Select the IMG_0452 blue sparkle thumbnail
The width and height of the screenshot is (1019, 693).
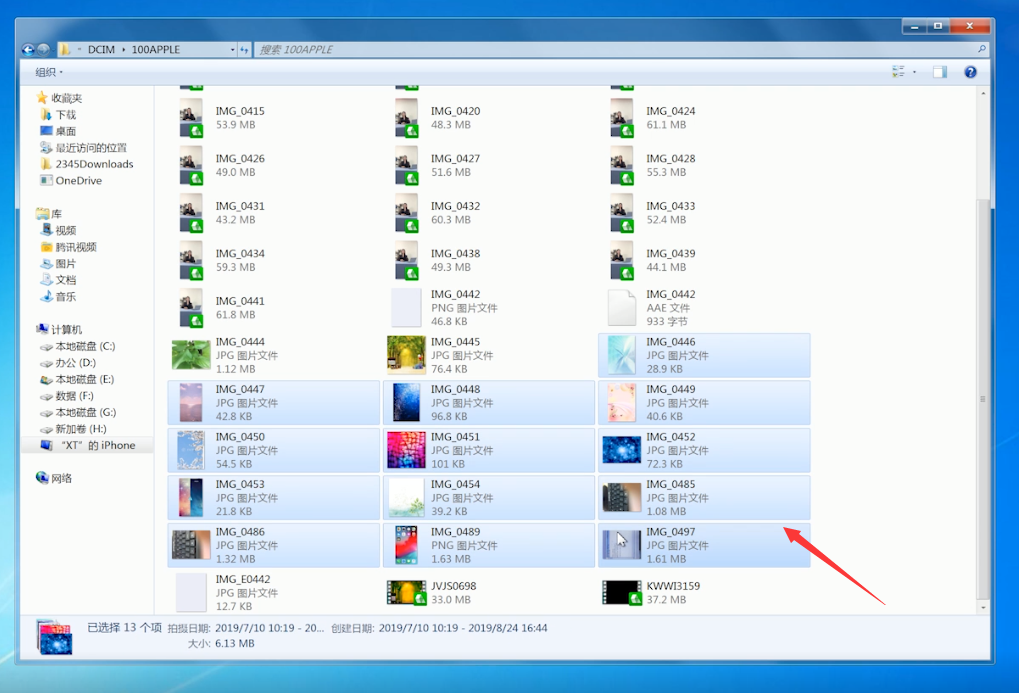[x=622, y=450]
